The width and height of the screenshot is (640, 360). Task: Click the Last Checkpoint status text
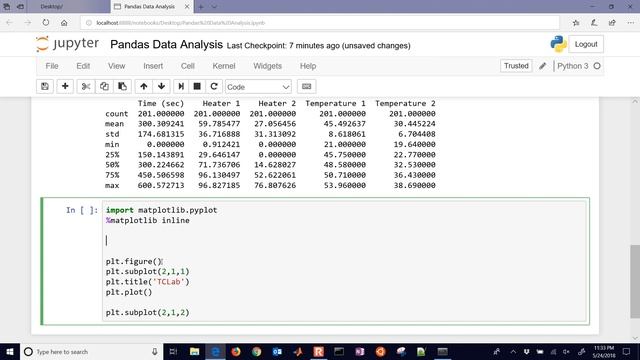click(318, 46)
